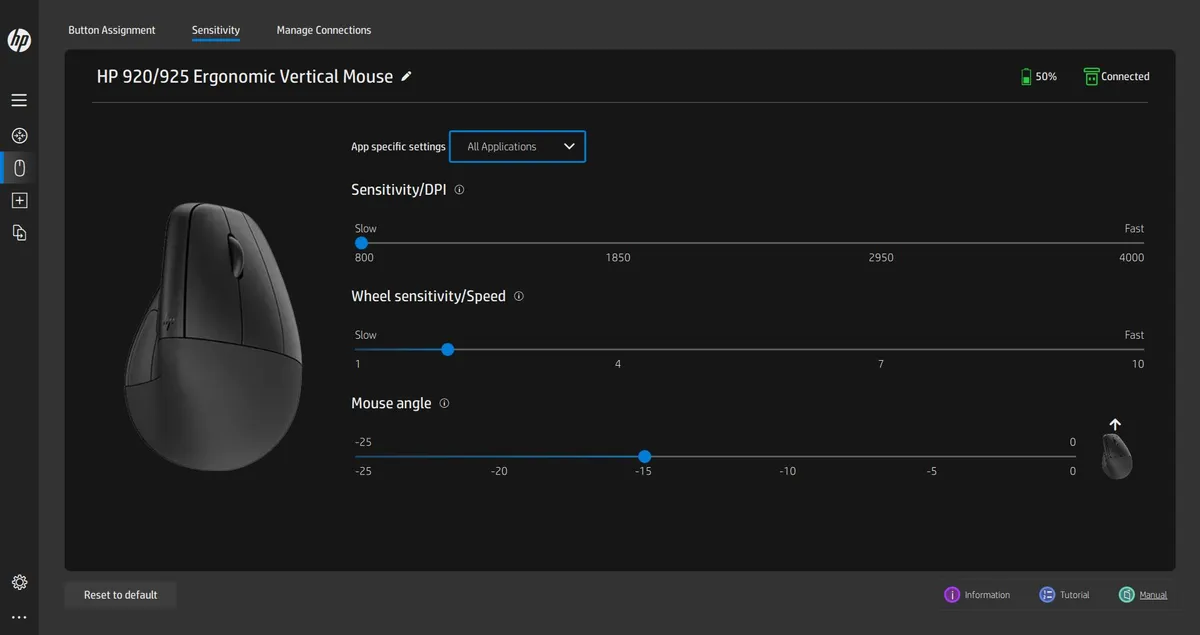Click the pencil icon to rename mouse
The width and height of the screenshot is (1200, 635).
[406, 77]
